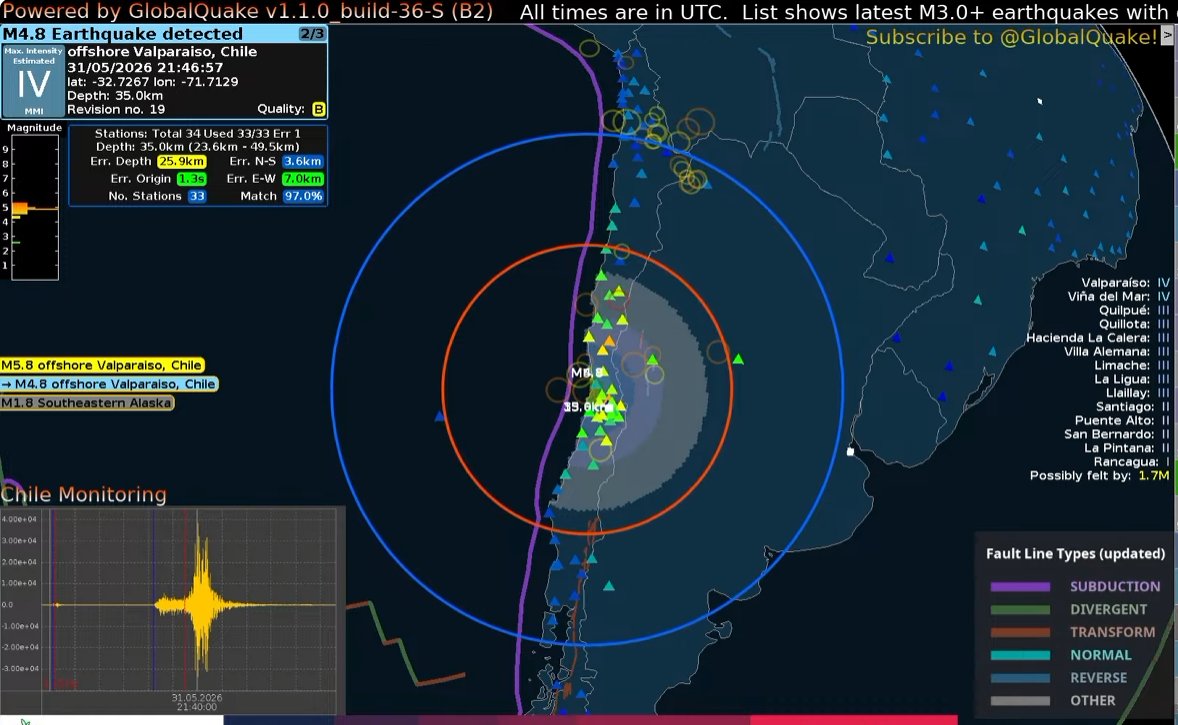Click the Chile Monitoring title
The image size is (1178, 725).
(83, 494)
